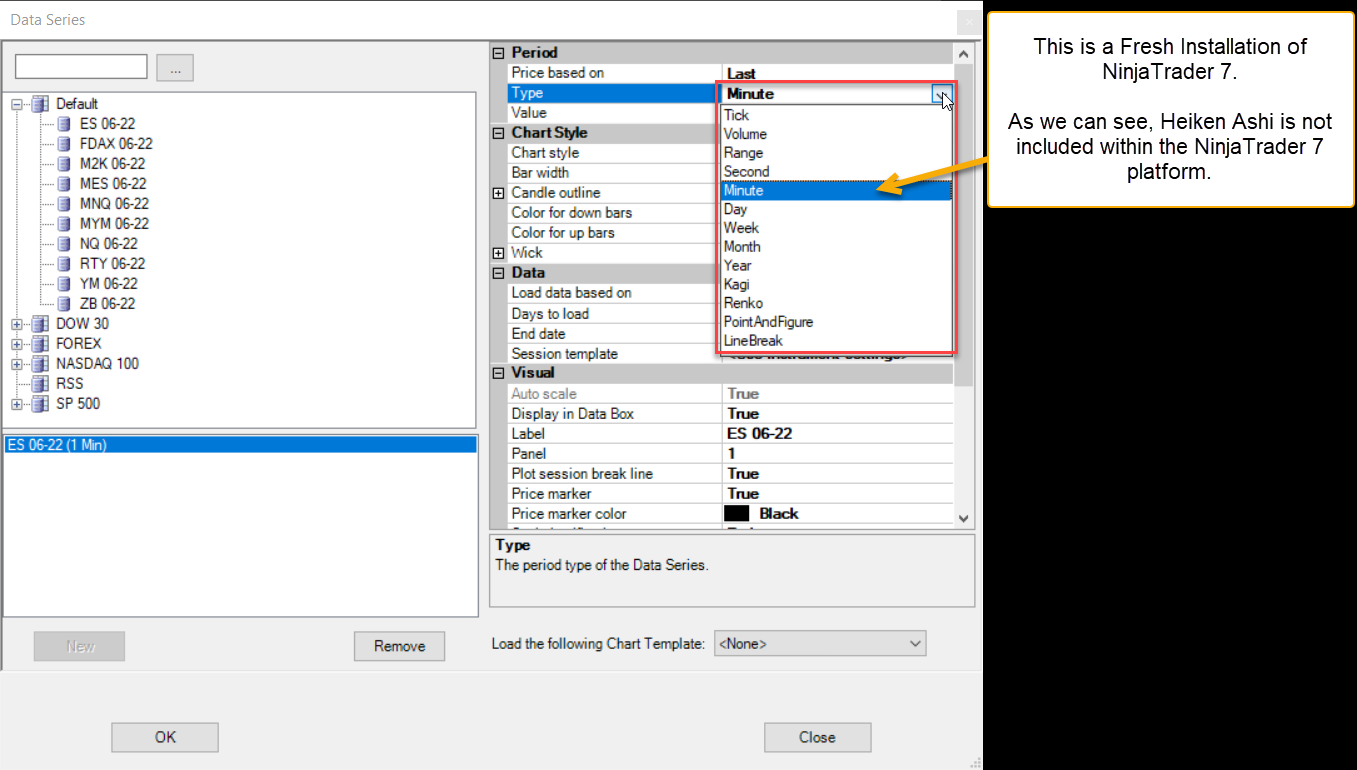Click the NASDAQ 100 list icon
The width and height of the screenshot is (1357, 770).
tap(40, 364)
